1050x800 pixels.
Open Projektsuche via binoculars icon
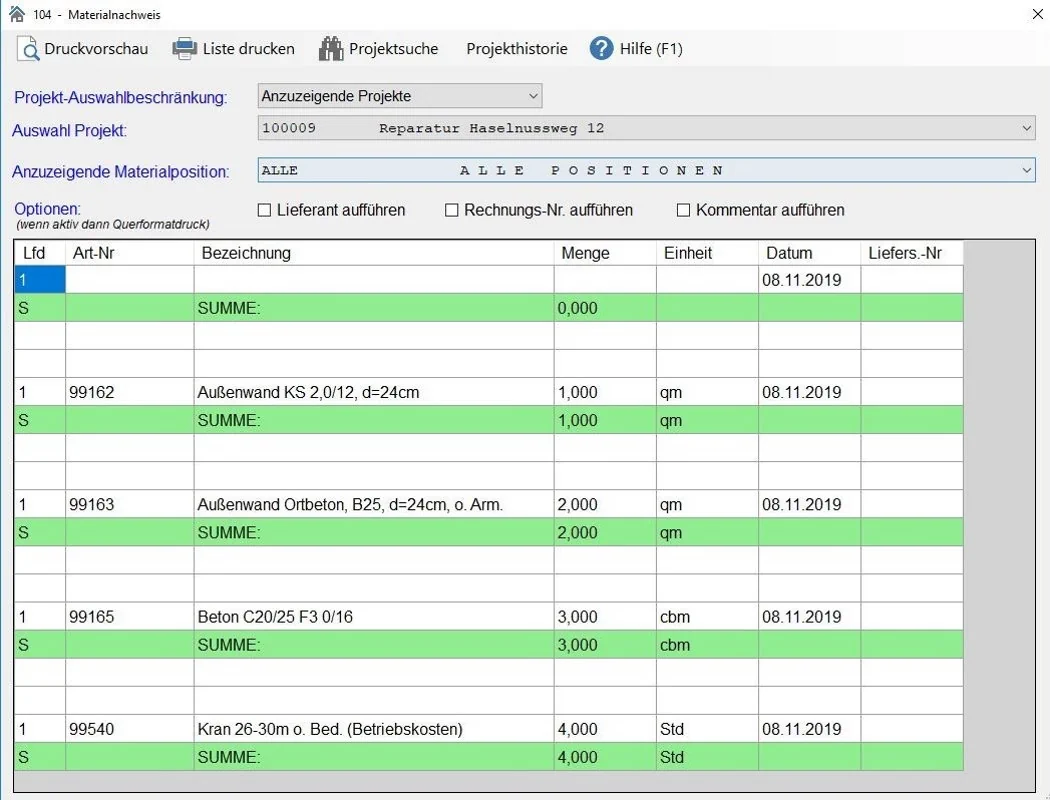(x=331, y=48)
